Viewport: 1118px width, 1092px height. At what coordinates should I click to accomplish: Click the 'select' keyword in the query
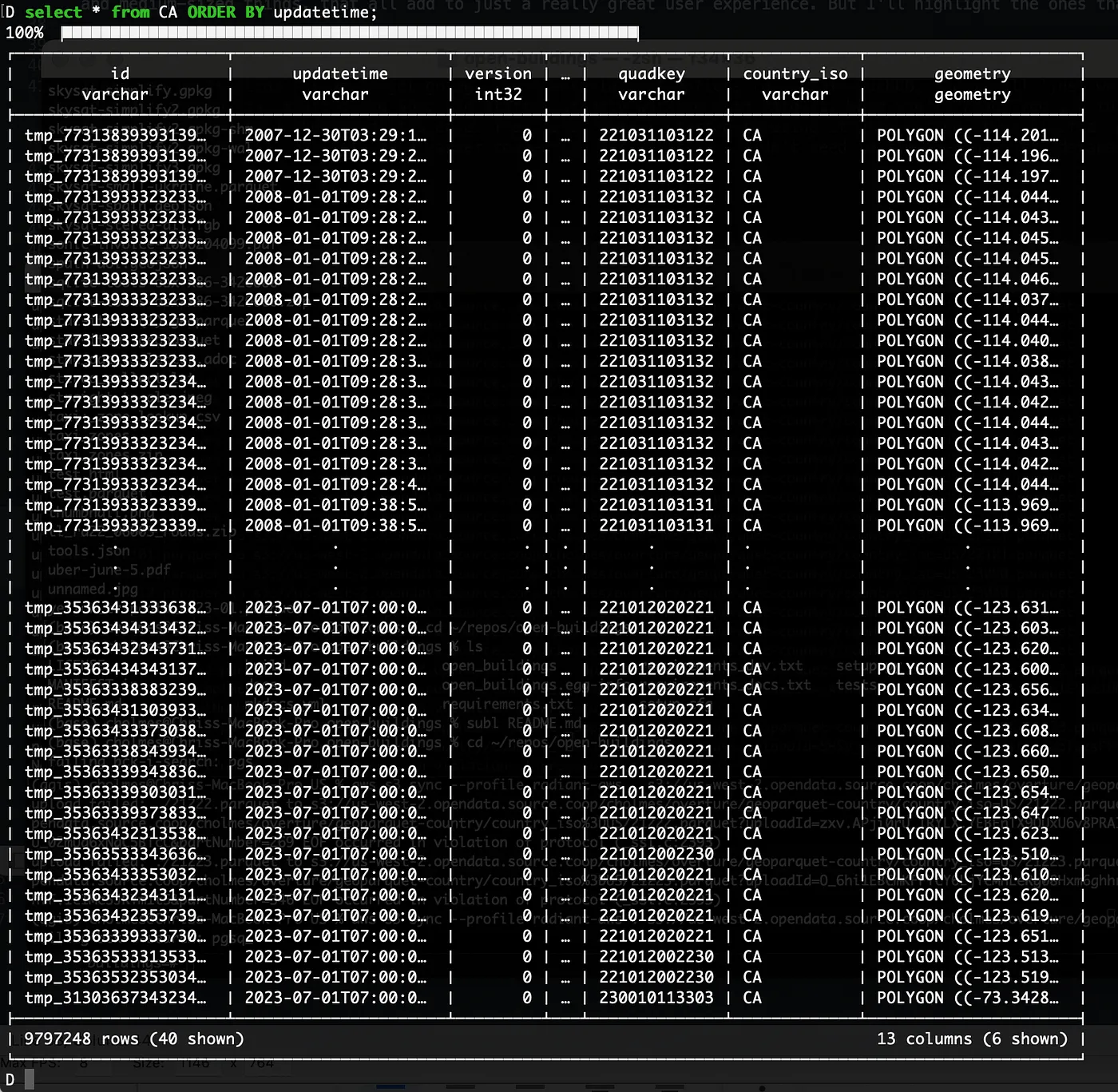pos(54,12)
